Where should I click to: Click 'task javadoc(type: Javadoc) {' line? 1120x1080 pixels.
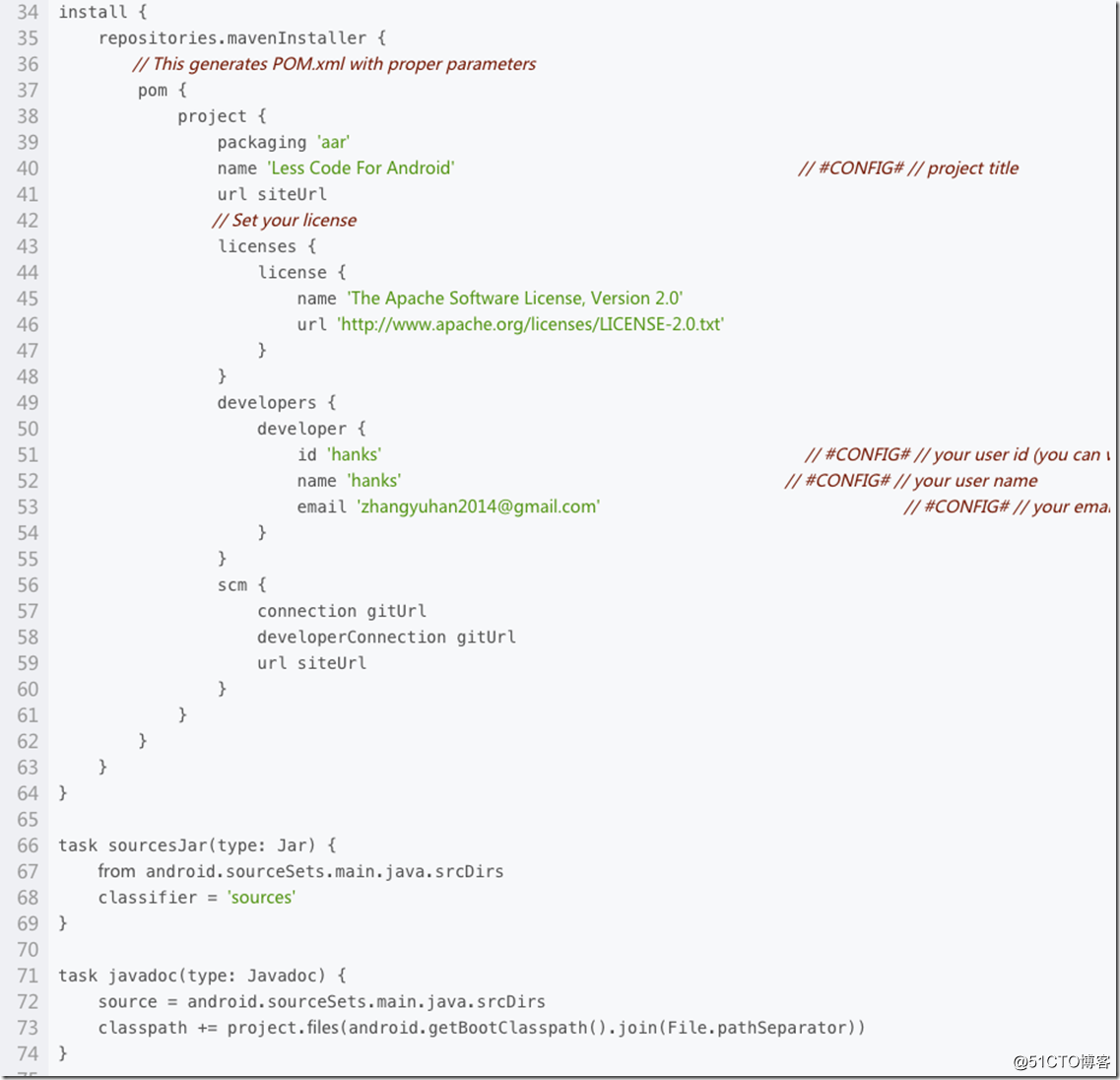[x=202, y=976]
